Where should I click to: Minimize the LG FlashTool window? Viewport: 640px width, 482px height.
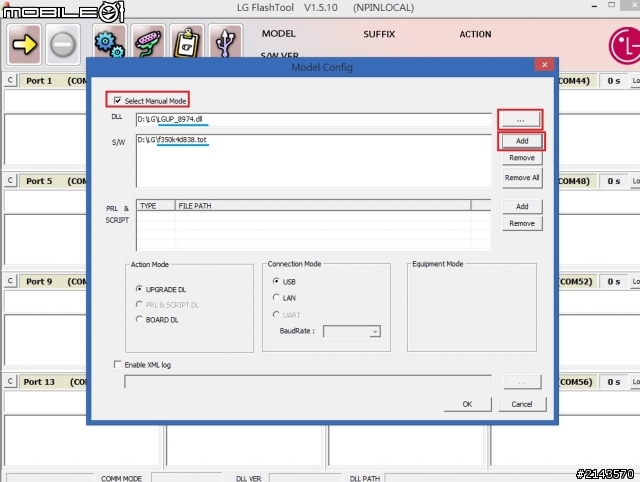point(594,6)
